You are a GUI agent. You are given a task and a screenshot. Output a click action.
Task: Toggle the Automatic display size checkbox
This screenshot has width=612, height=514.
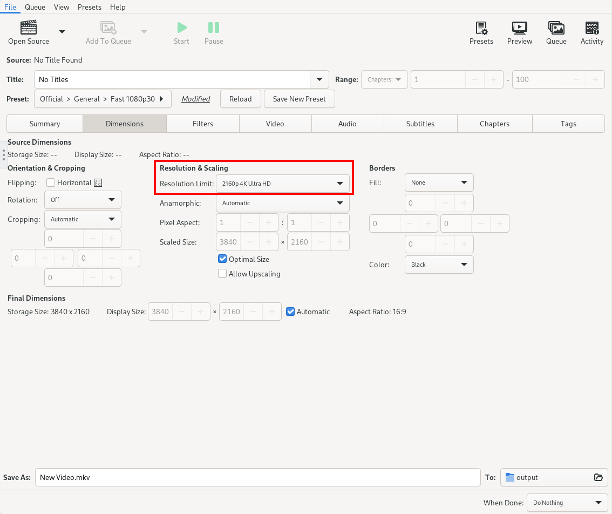click(290, 311)
